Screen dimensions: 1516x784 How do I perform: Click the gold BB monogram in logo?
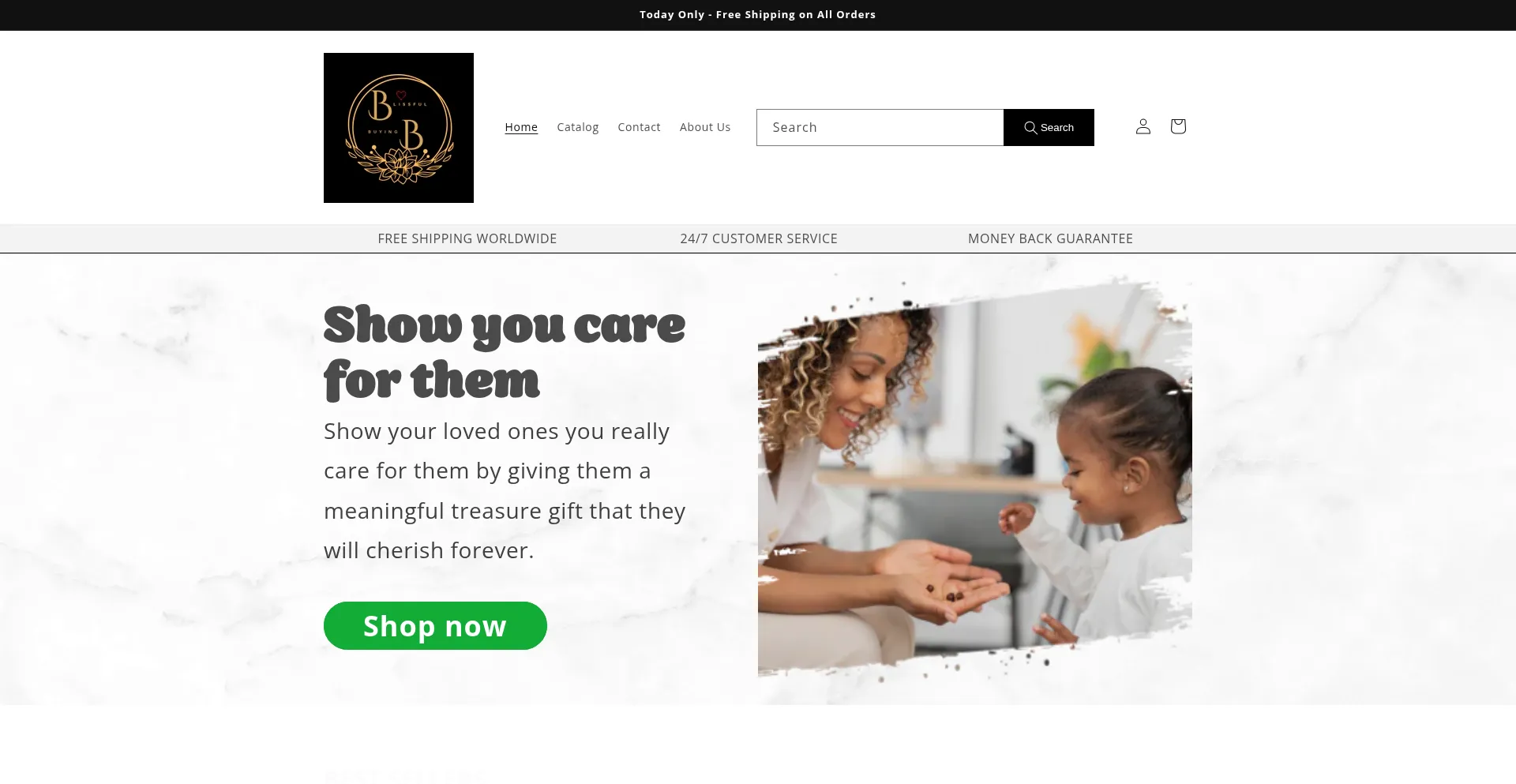click(397, 118)
